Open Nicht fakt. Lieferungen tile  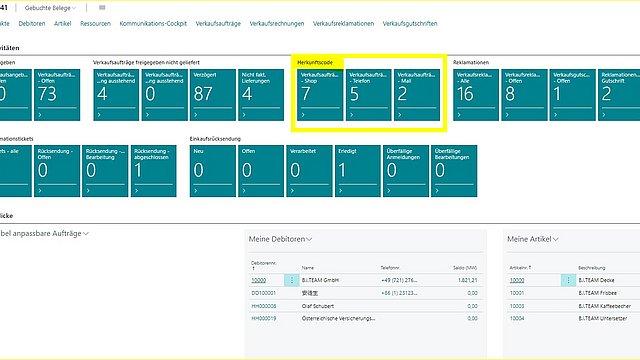(261, 95)
